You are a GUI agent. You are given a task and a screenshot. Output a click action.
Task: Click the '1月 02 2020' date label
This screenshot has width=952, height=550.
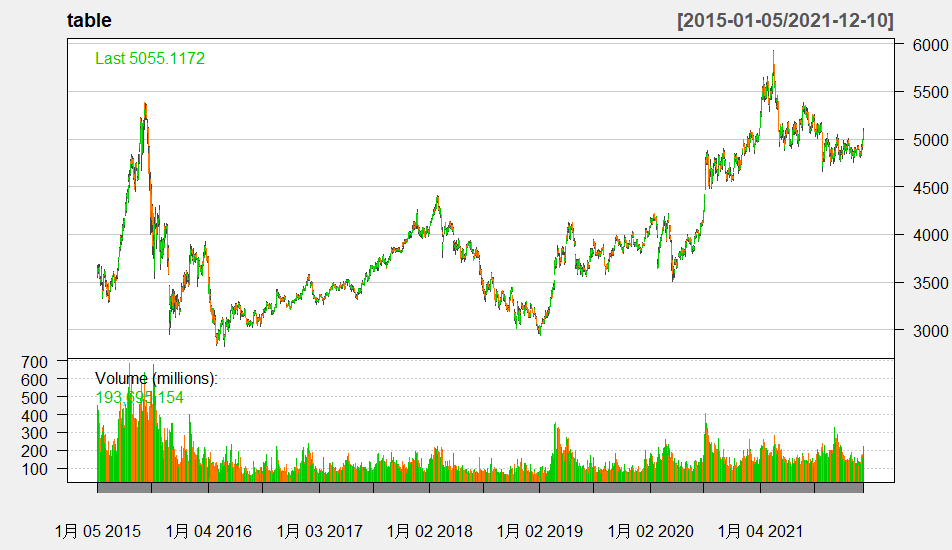[650, 531]
